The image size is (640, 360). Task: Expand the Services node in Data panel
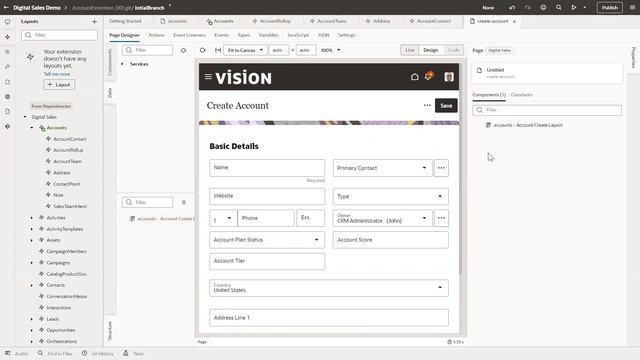click(122, 64)
